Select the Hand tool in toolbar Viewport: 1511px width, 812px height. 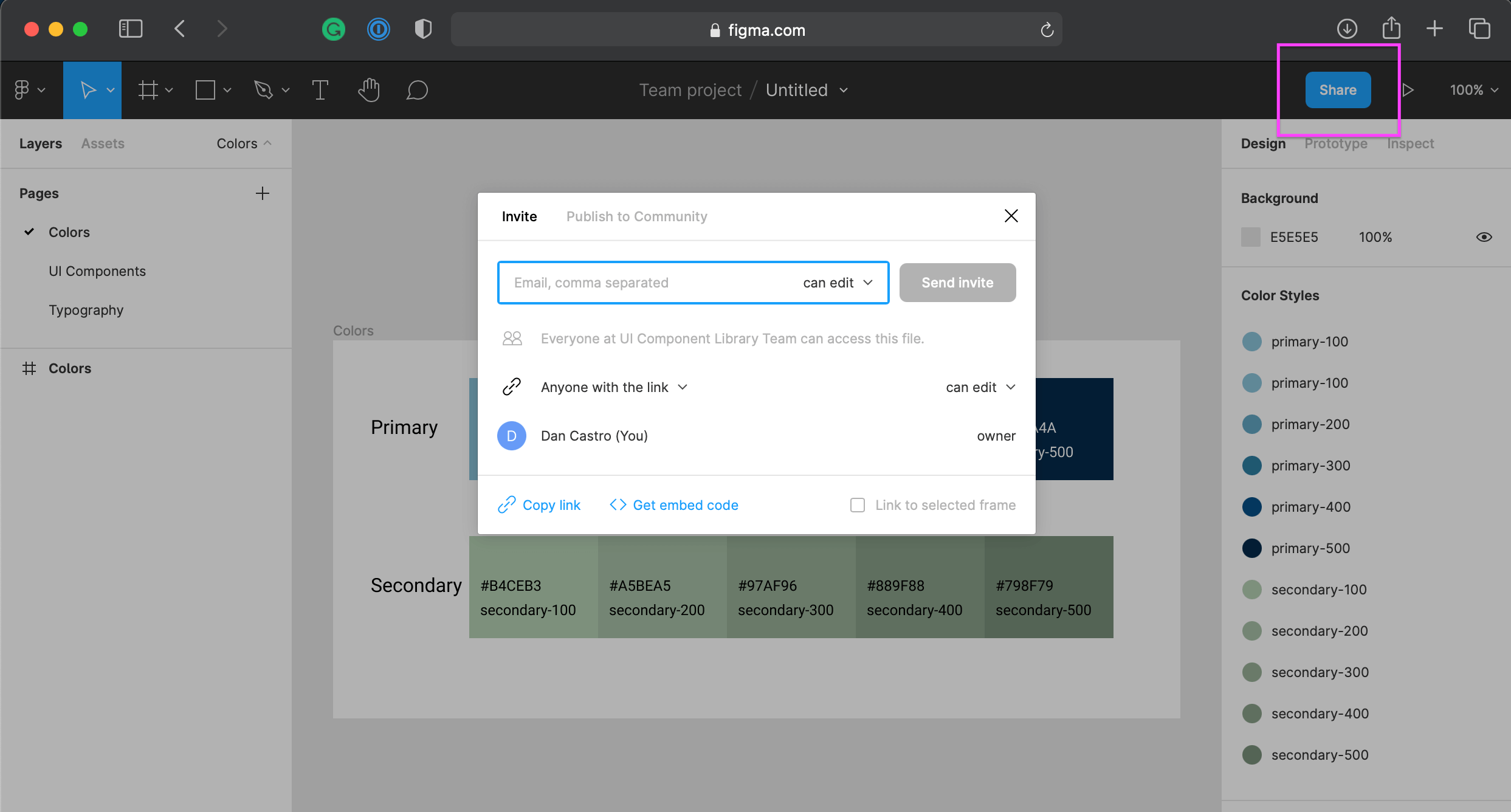369,90
